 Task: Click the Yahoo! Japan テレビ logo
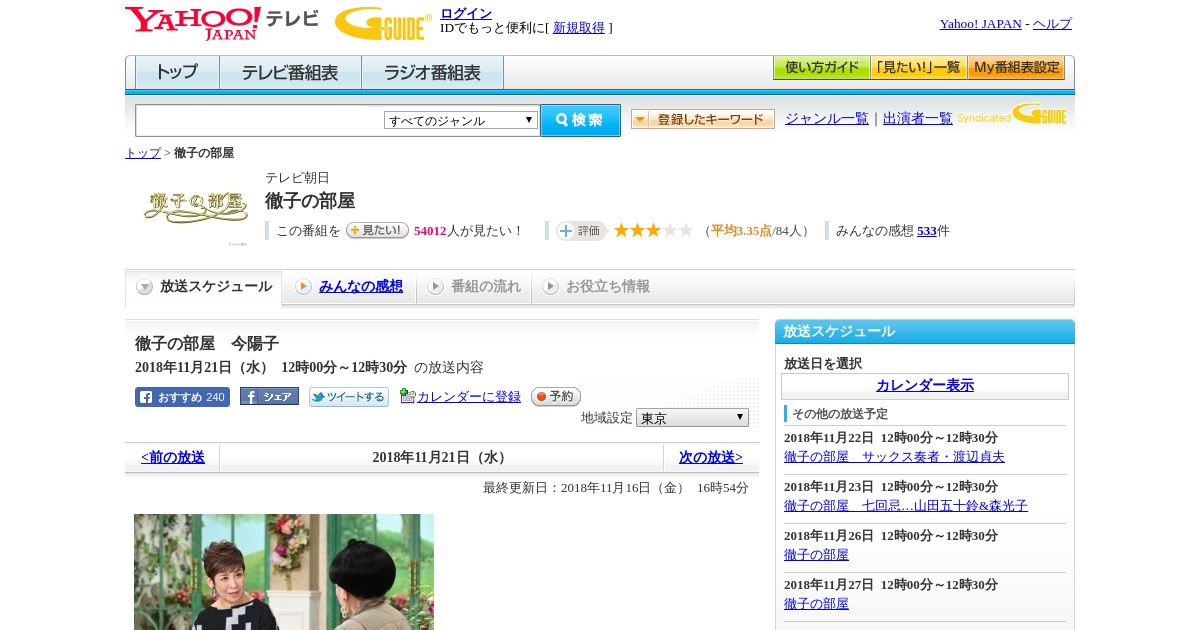222,23
